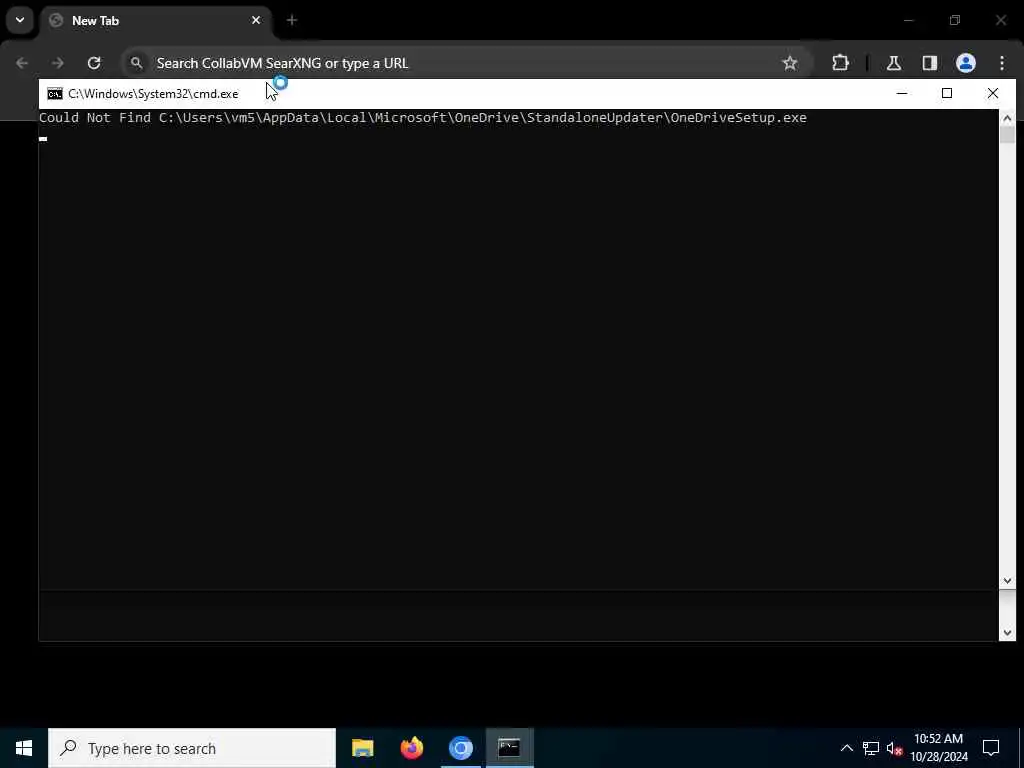Go forward in Chrome history

click(x=57, y=63)
